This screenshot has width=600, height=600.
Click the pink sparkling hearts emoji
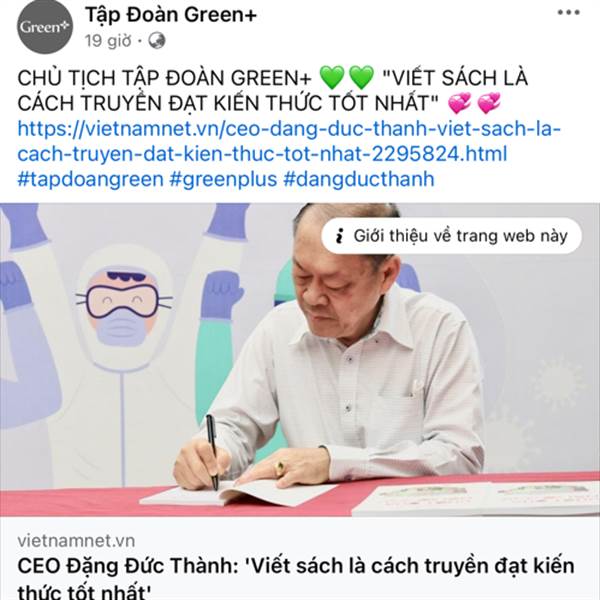pos(474,103)
